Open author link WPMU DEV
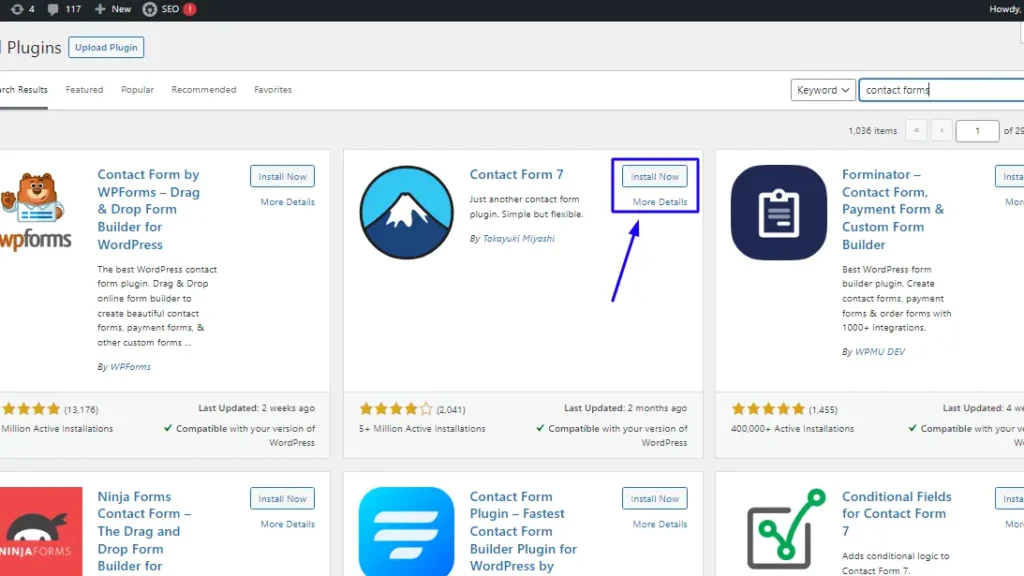The image size is (1024, 576). (x=880, y=351)
